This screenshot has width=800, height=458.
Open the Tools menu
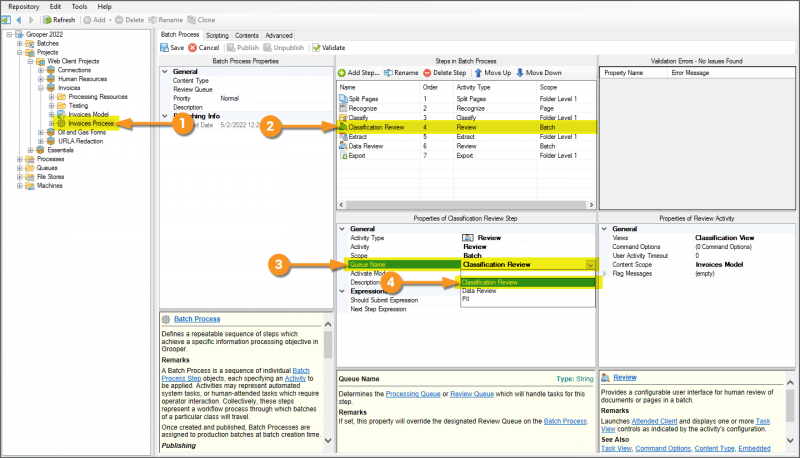tap(79, 7)
